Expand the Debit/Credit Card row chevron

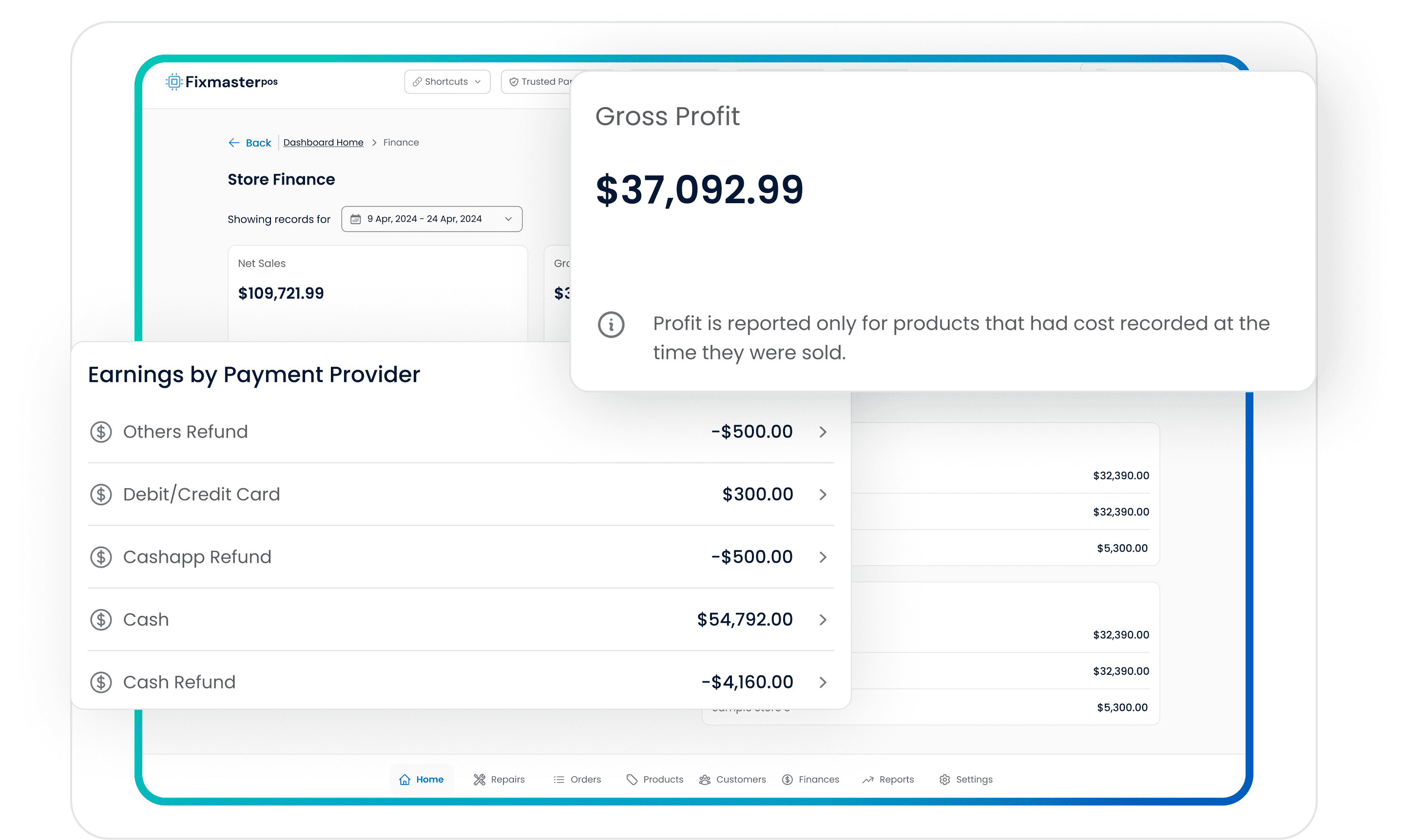coord(823,495)
